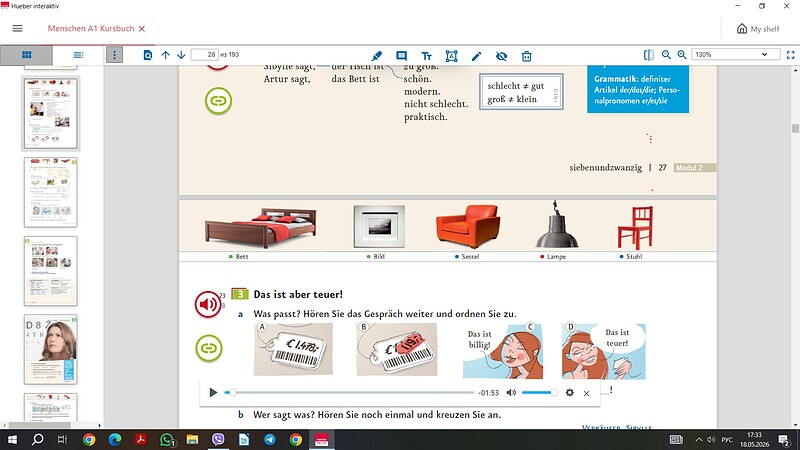
Task: Switch keyboard language РУС
Action: click(x=727, y=439)
